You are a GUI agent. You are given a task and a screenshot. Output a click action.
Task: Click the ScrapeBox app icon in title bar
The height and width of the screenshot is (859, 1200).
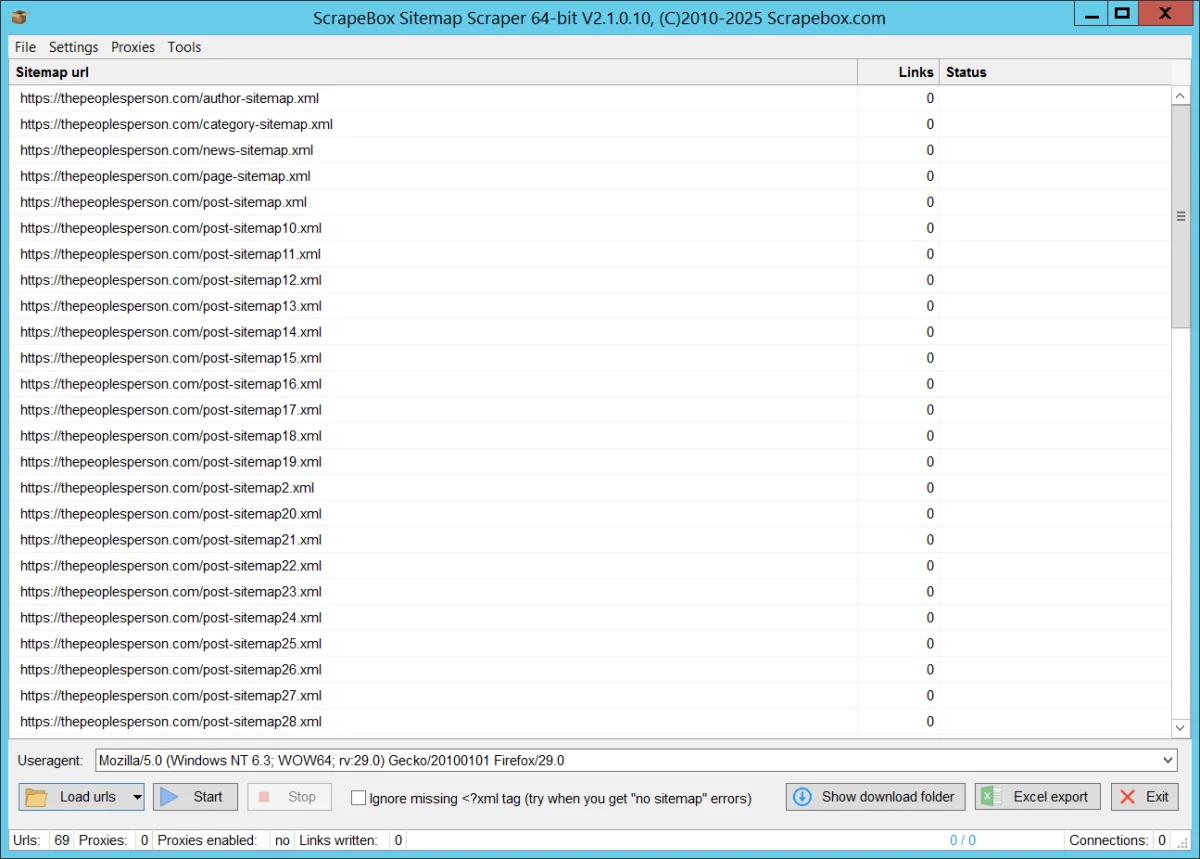pos(19,17)
